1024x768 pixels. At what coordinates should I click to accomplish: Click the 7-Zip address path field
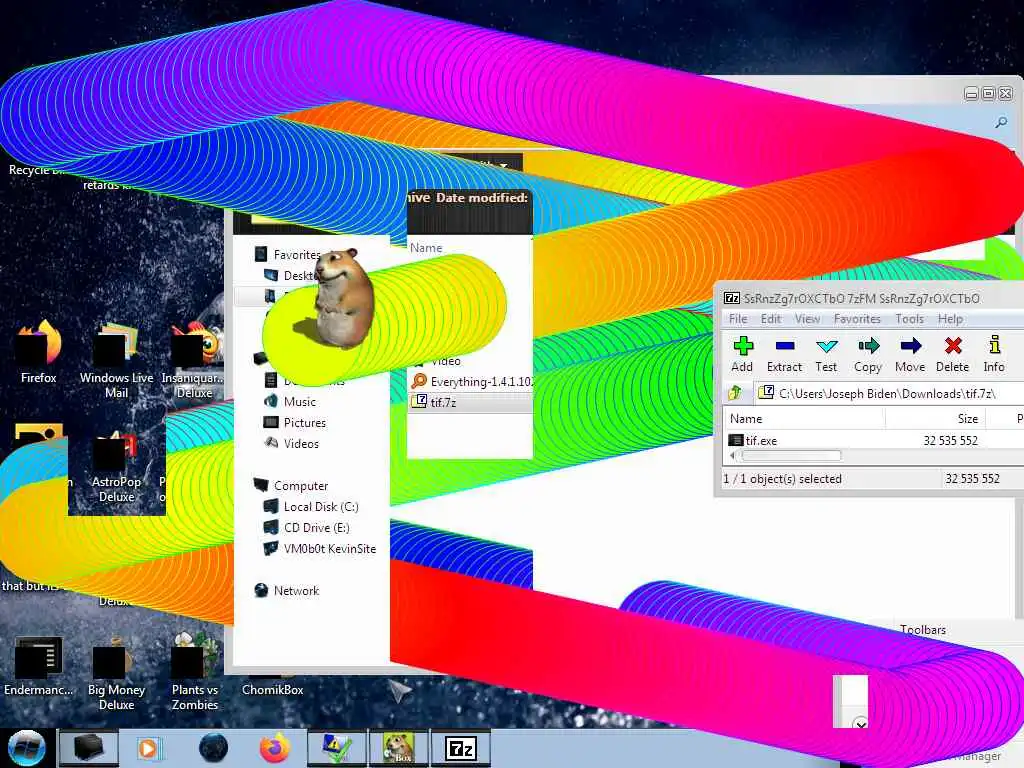coord(889,393)
